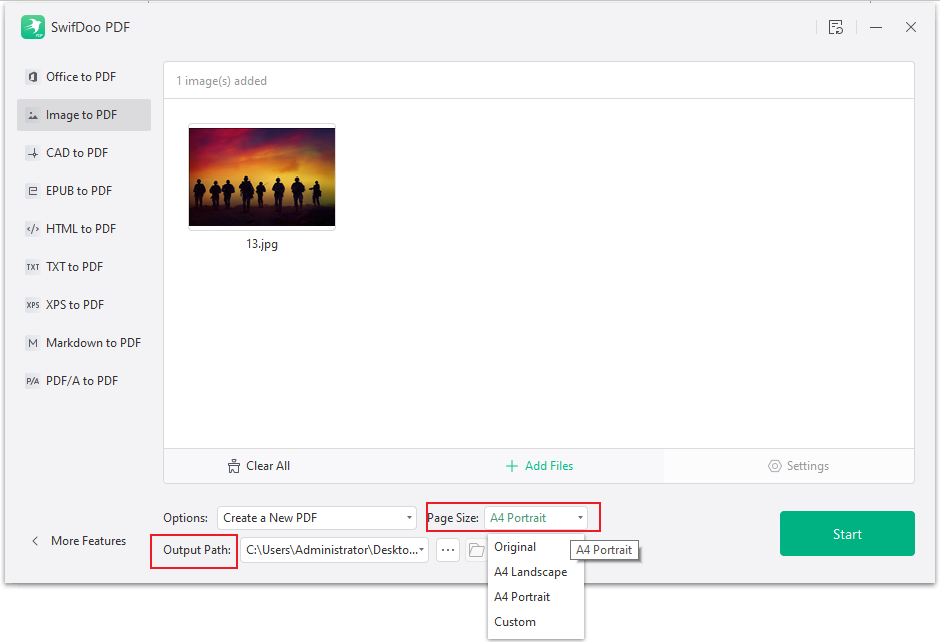Select the Office to PDF conversion icon
Viewport: 940px width, 642px height.
click(31, 76)
